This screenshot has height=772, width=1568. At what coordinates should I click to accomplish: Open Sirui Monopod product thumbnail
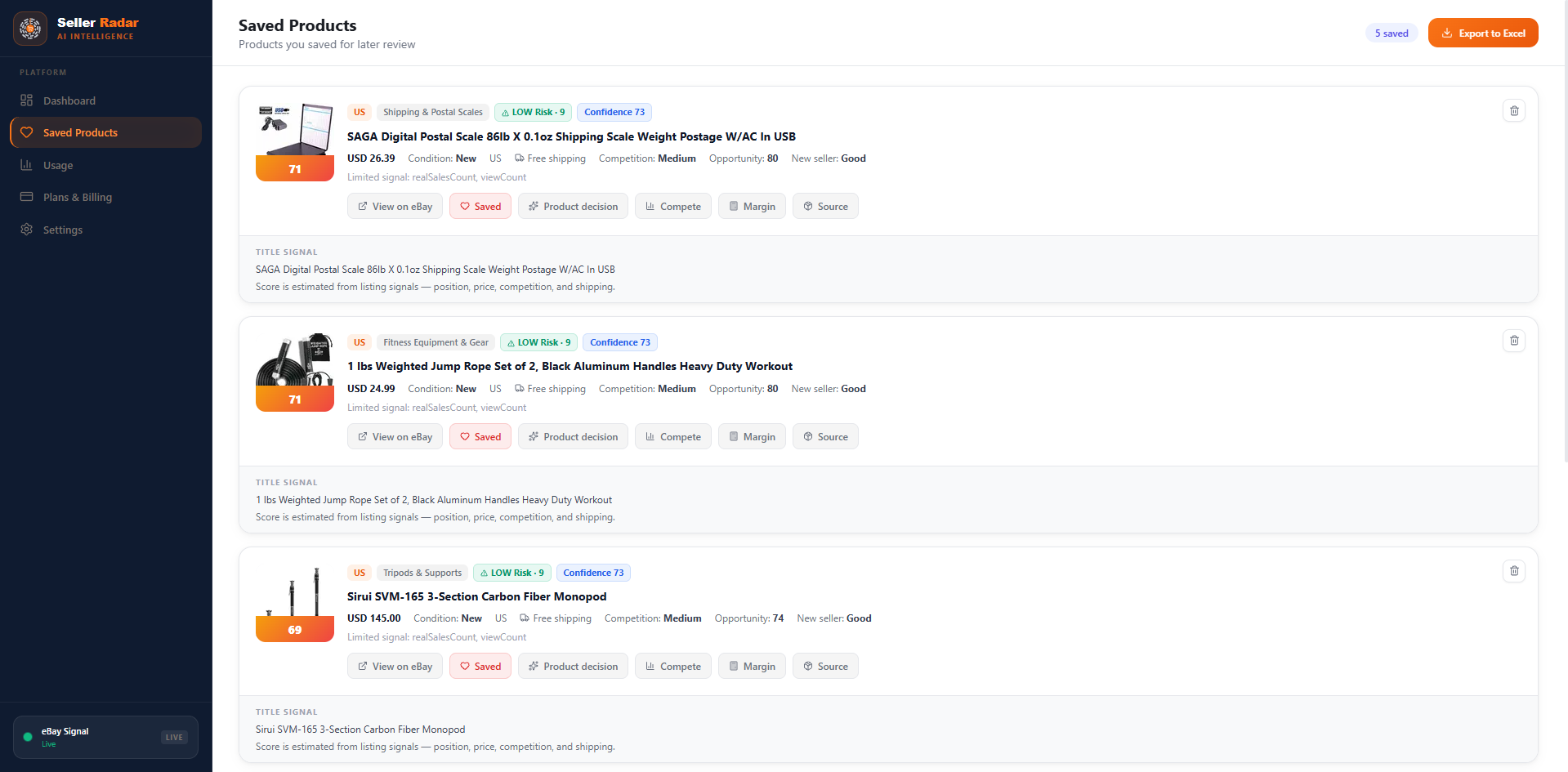295,603
